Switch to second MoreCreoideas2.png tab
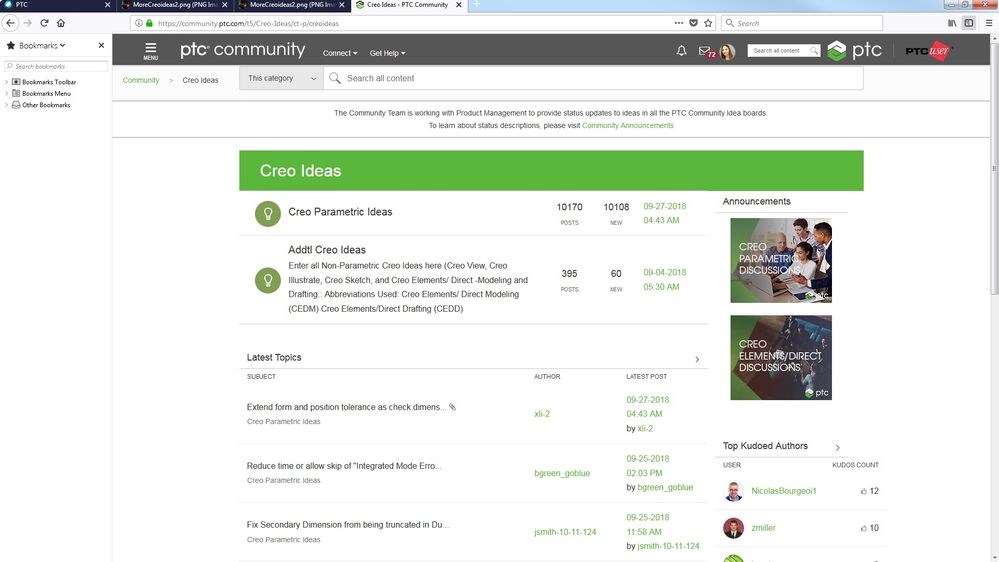The width and height of the screenshot is (999, 562). 290,4
